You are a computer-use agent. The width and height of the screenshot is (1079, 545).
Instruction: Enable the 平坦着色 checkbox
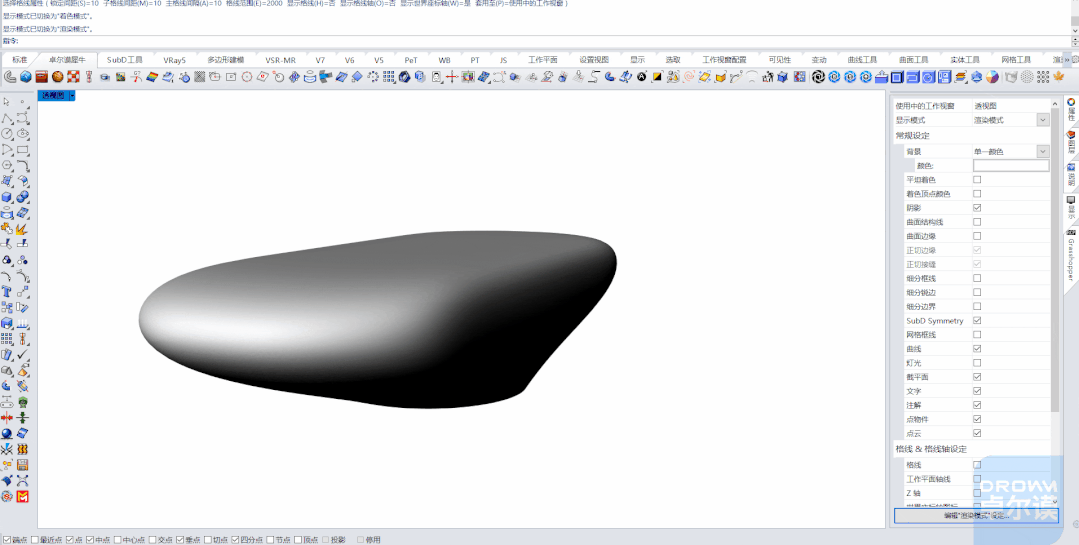click(977, 180)
